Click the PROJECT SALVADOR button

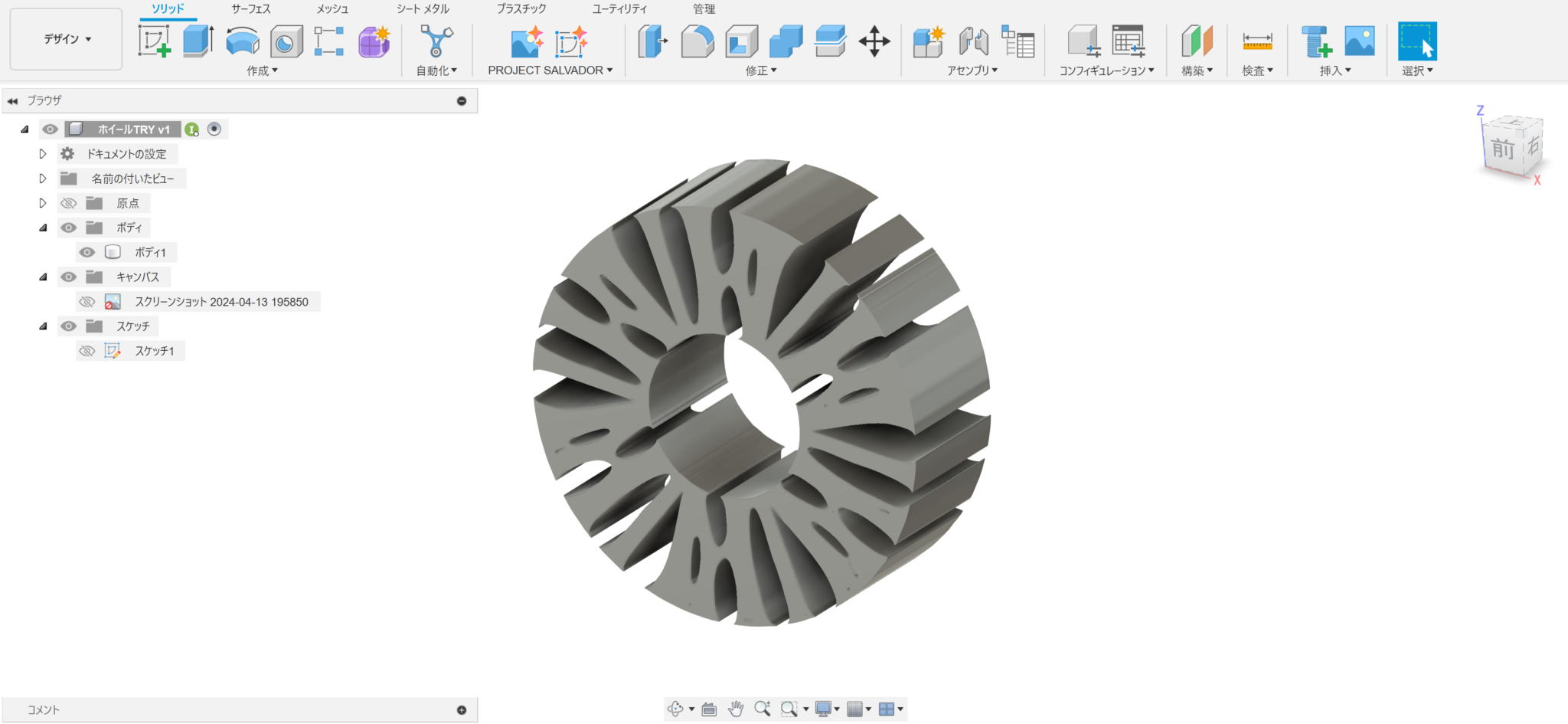click(545, 70)
